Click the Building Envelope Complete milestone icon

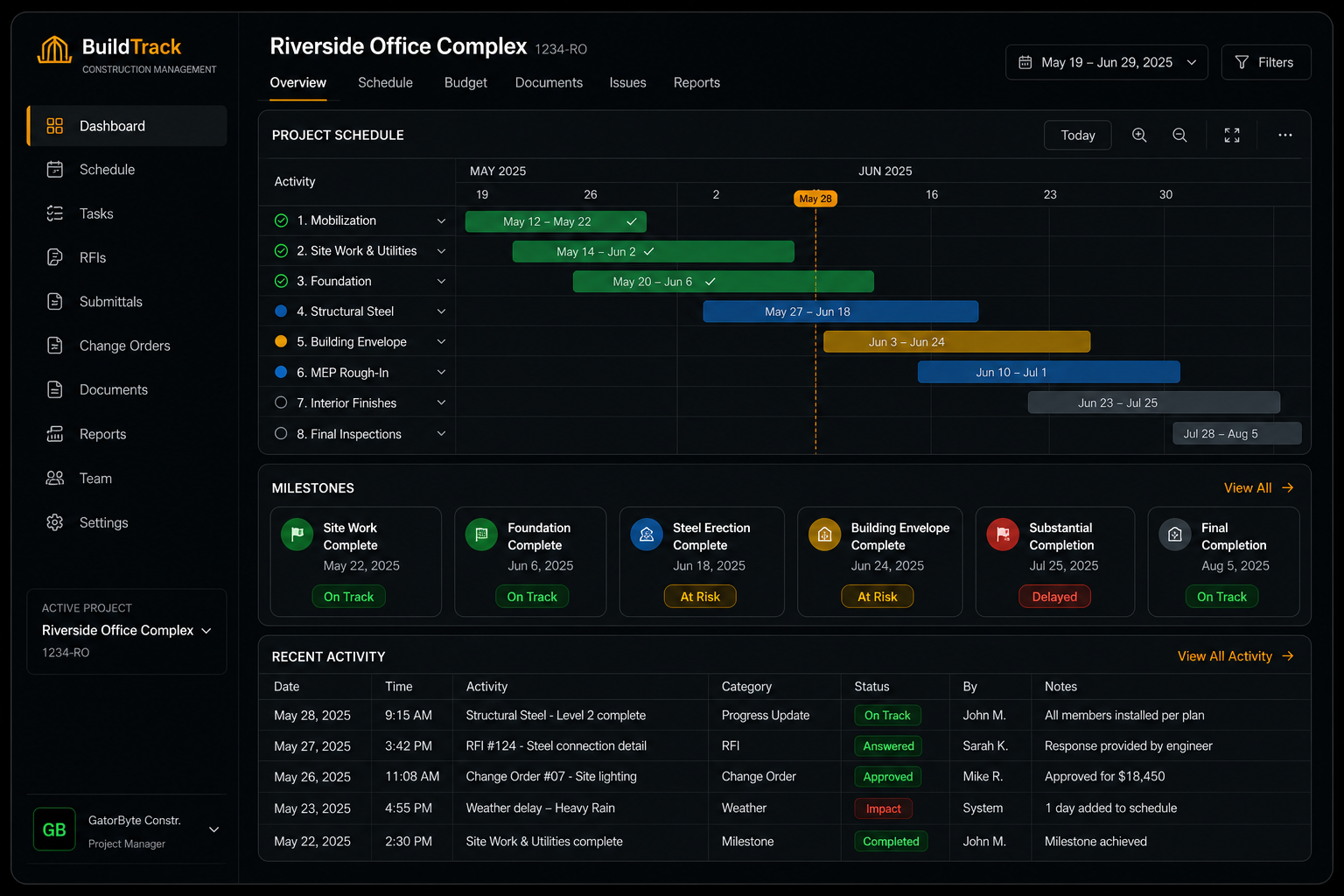(824, 534)
